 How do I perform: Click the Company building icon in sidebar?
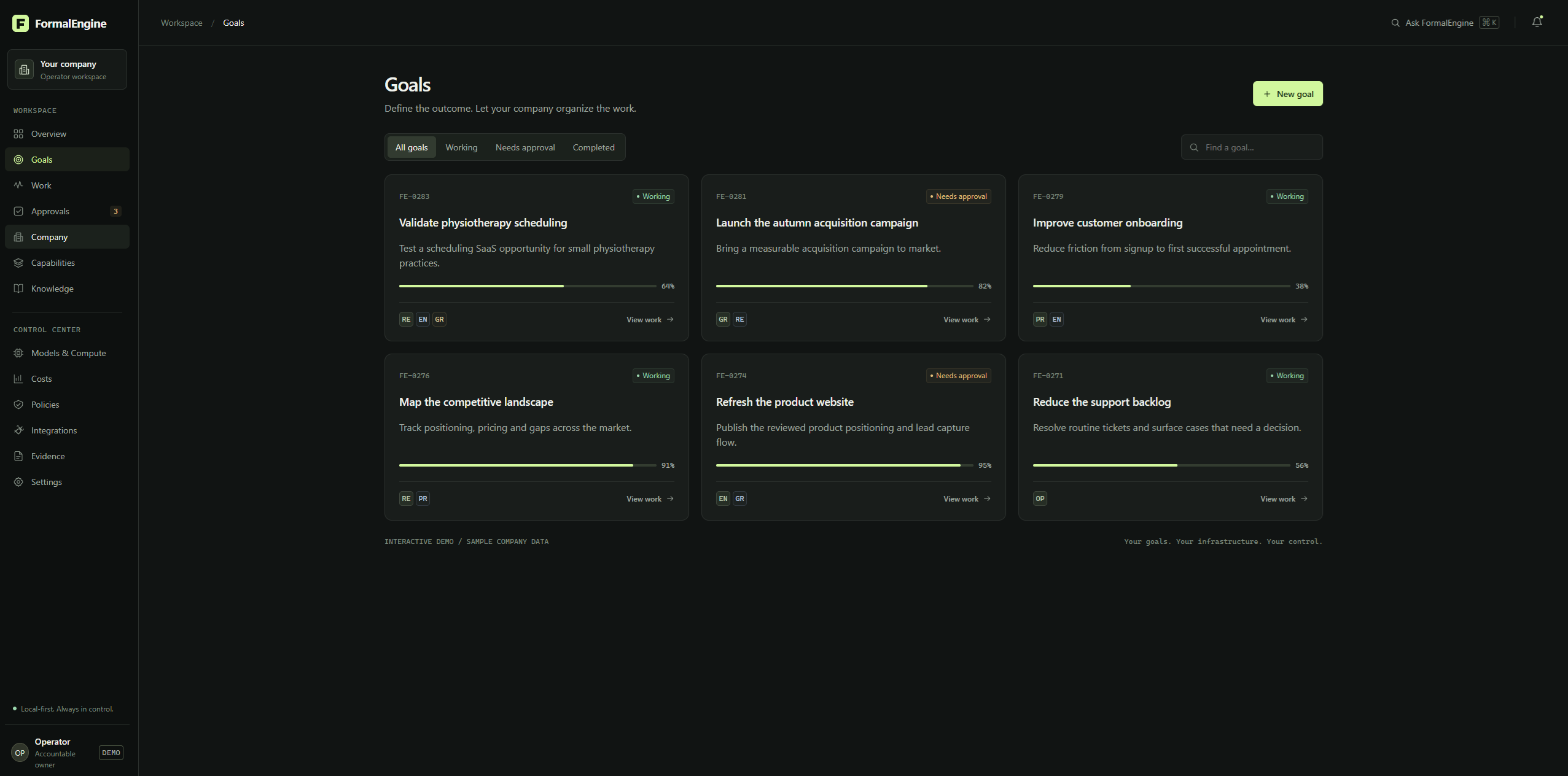18,237
